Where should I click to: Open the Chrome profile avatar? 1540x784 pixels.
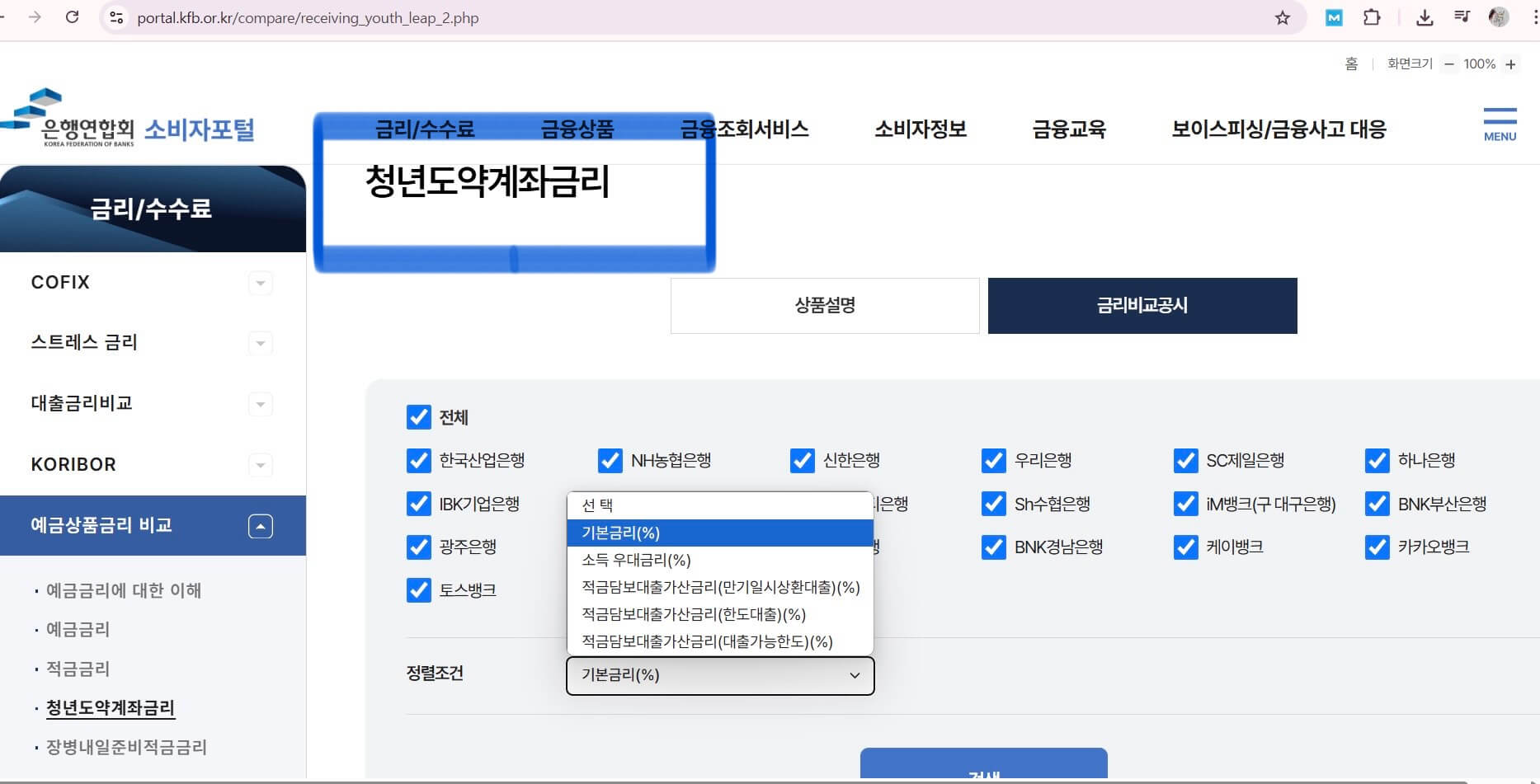tap(1500, 16)
